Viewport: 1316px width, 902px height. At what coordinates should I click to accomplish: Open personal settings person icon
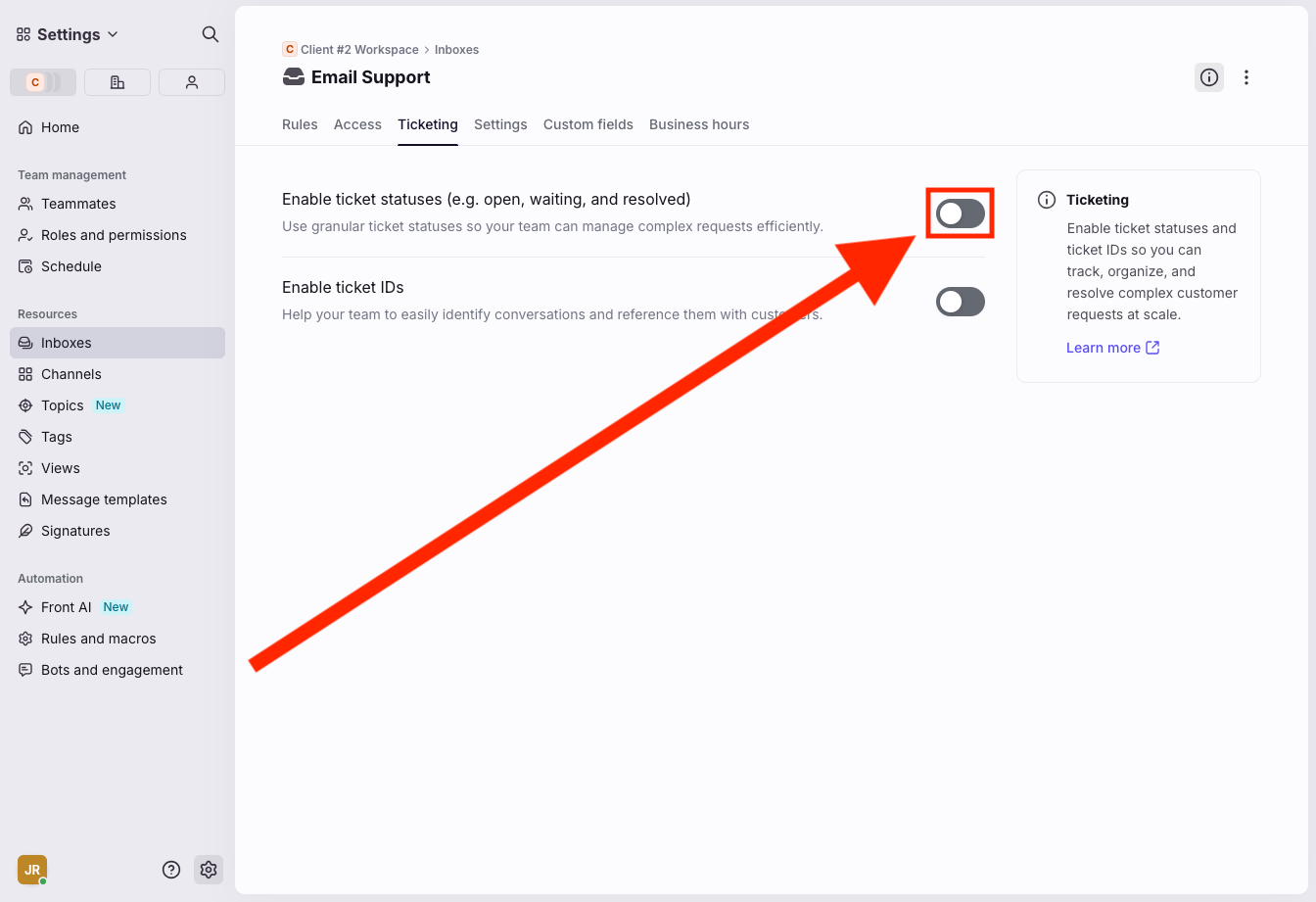(192, 82)
